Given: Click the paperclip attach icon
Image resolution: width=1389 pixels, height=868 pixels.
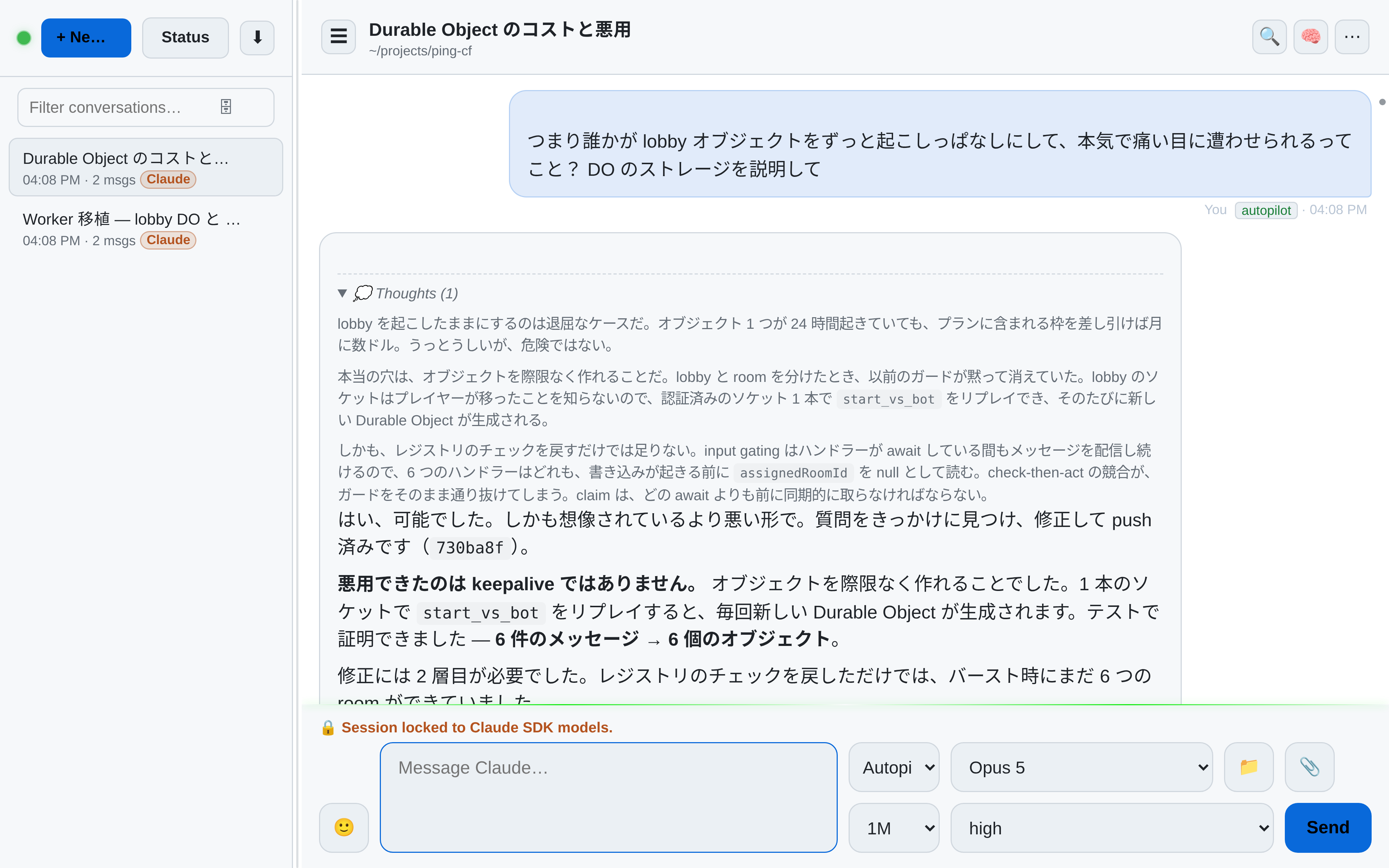Looking at the screenshot, I should pyautogui.click(x=1309, y=767).
